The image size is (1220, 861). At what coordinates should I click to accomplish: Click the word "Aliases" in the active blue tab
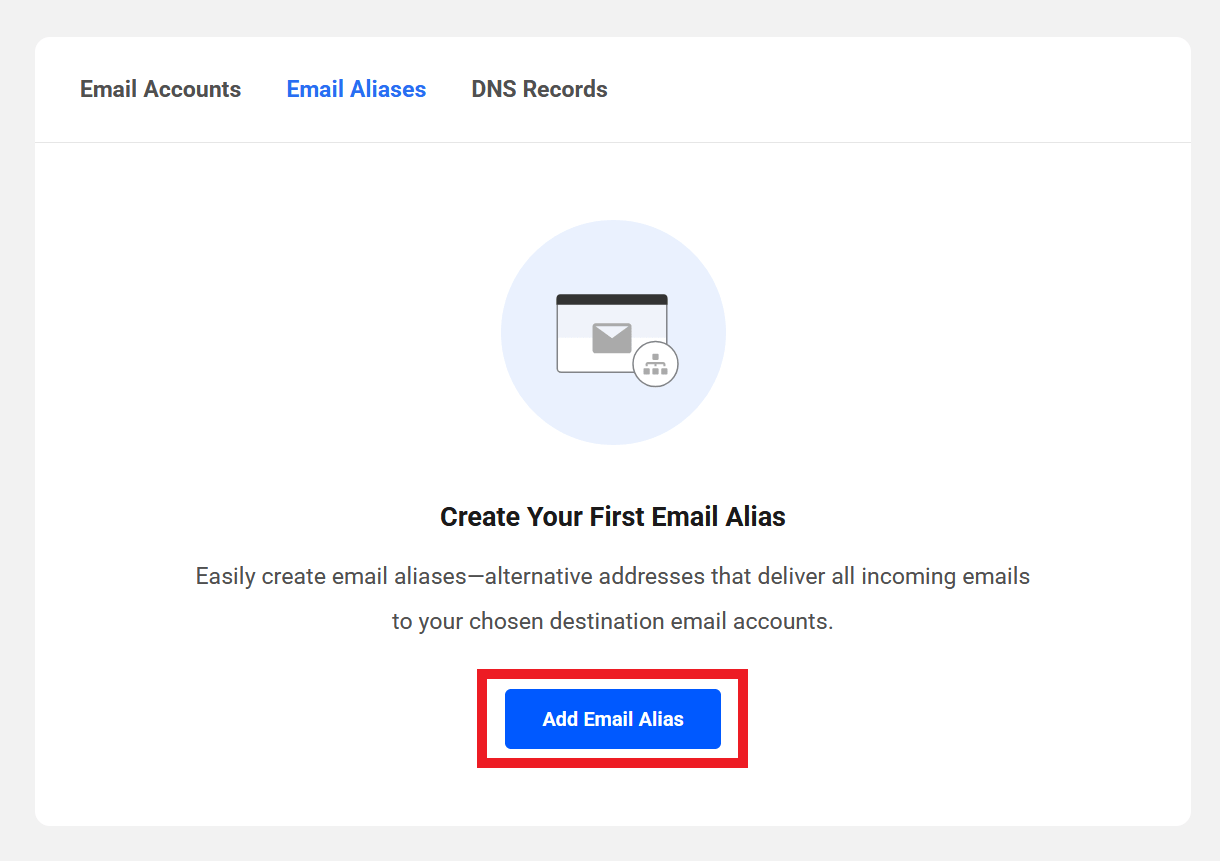pyautogui.click(x=388, y=89)
